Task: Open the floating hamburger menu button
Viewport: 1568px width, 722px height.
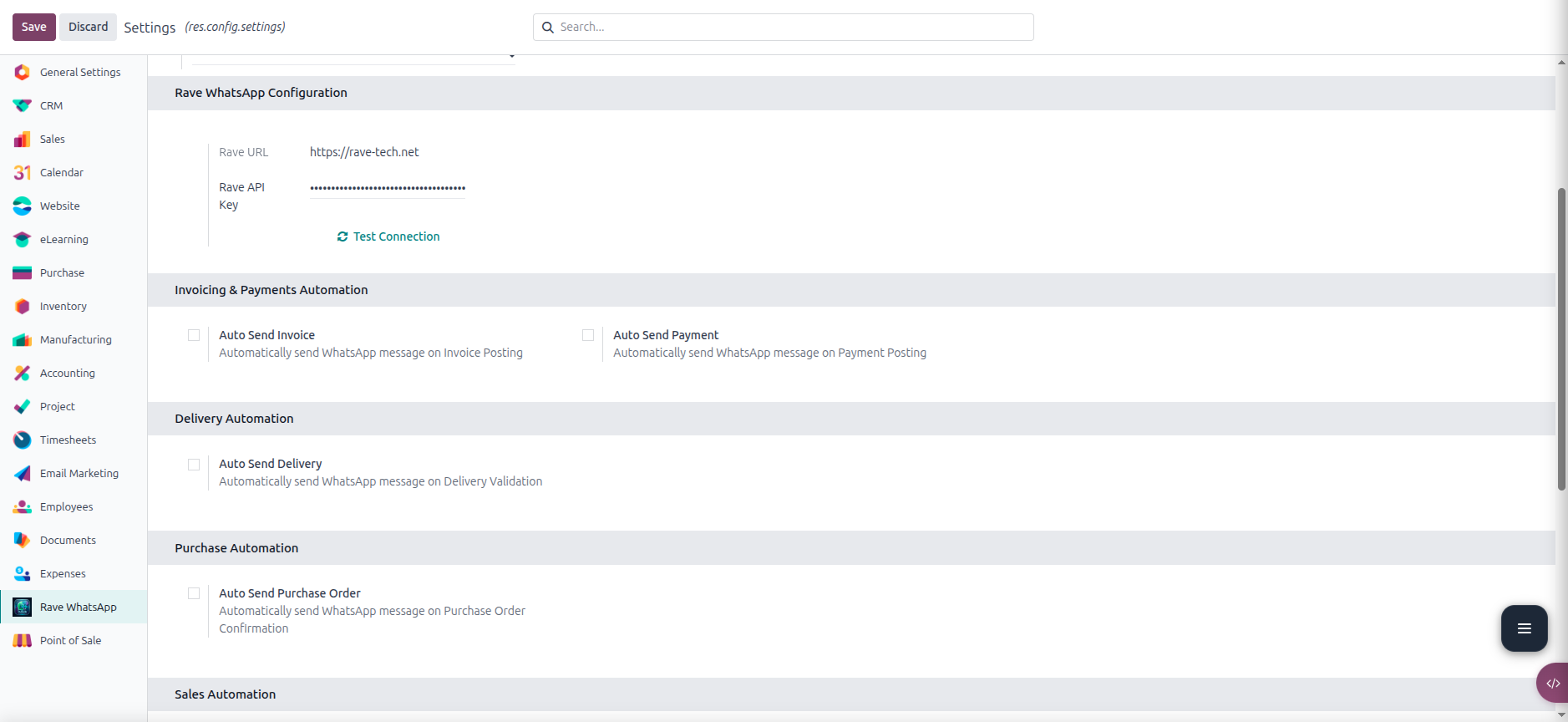Action: pos(1524,628)
